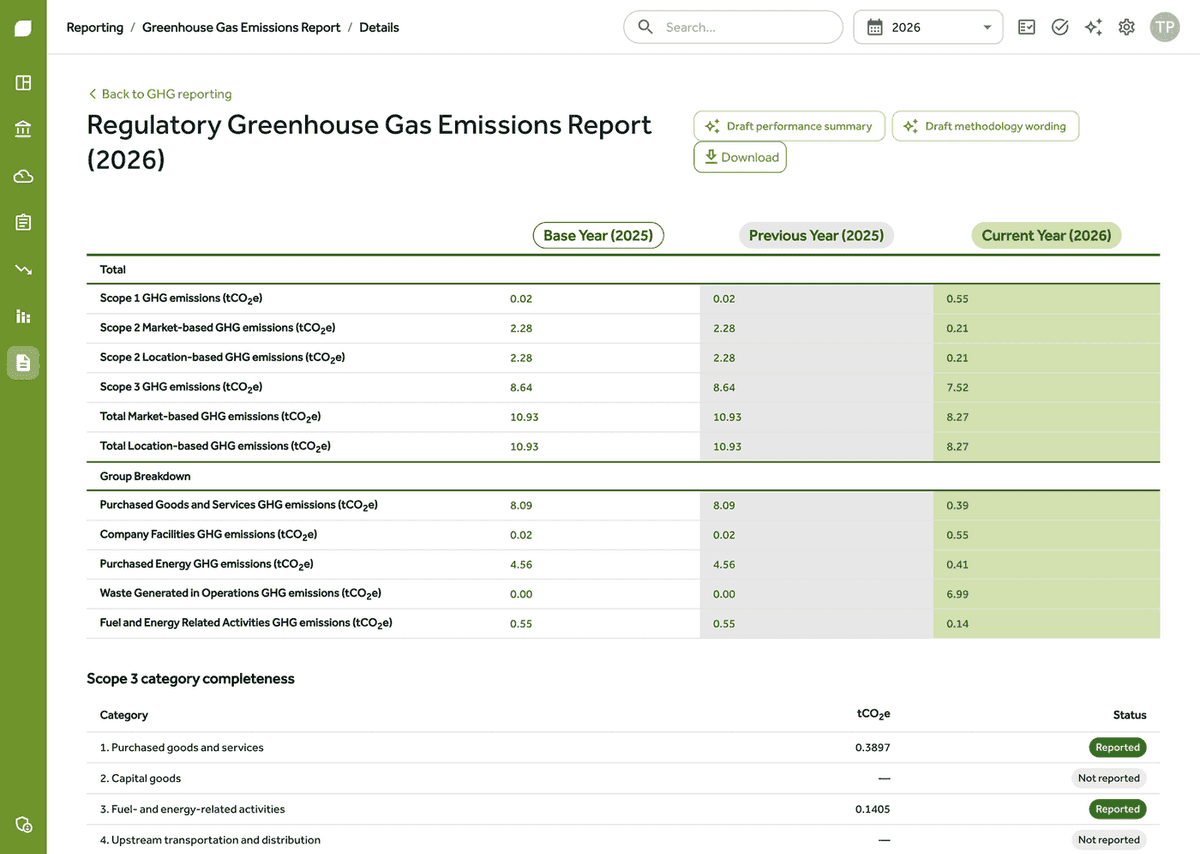Select the Previous Year (2025) column pill
Screen dimensions: 1200x854
pyautogui.click(x=816, y=235)
